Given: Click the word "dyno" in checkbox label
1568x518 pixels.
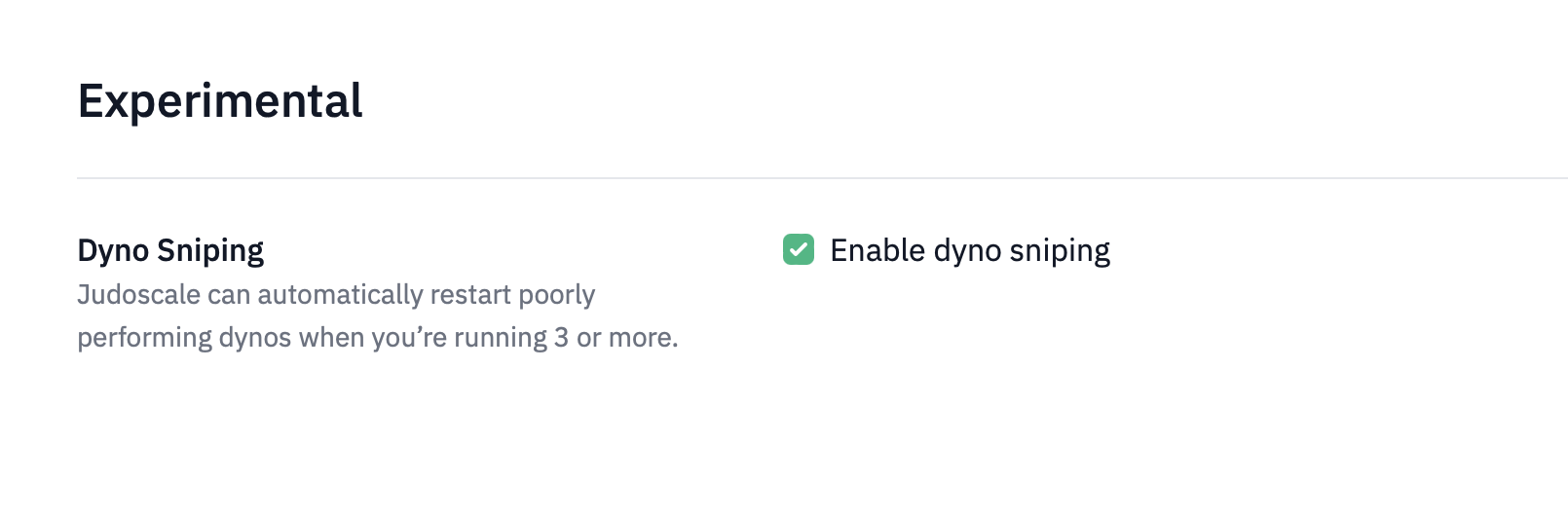Looking at the screenshot, I should pyautogui.click(x=967, y=251).
